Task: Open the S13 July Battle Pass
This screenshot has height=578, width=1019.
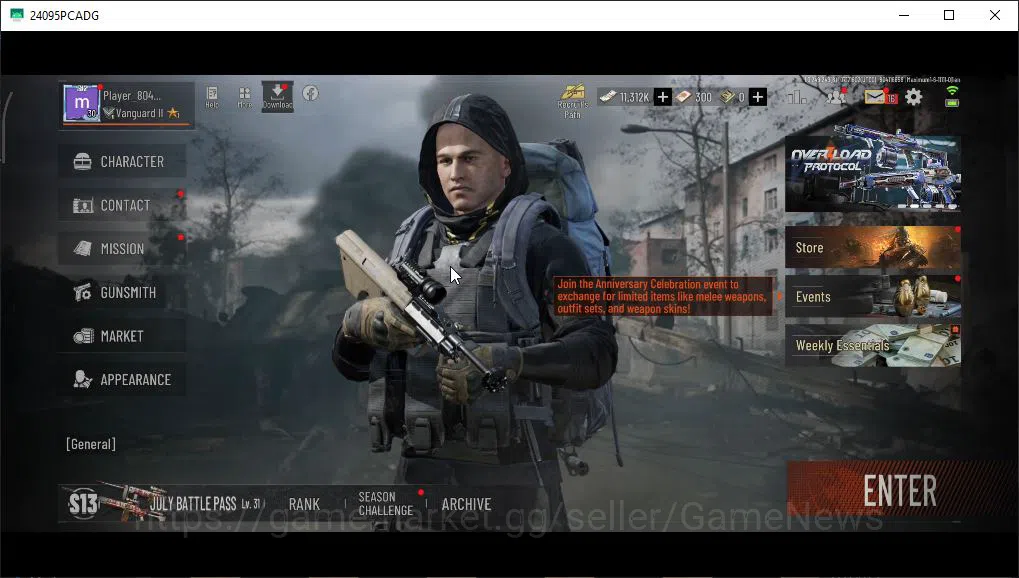Action: pyautogui.click(x=165, y=503)
